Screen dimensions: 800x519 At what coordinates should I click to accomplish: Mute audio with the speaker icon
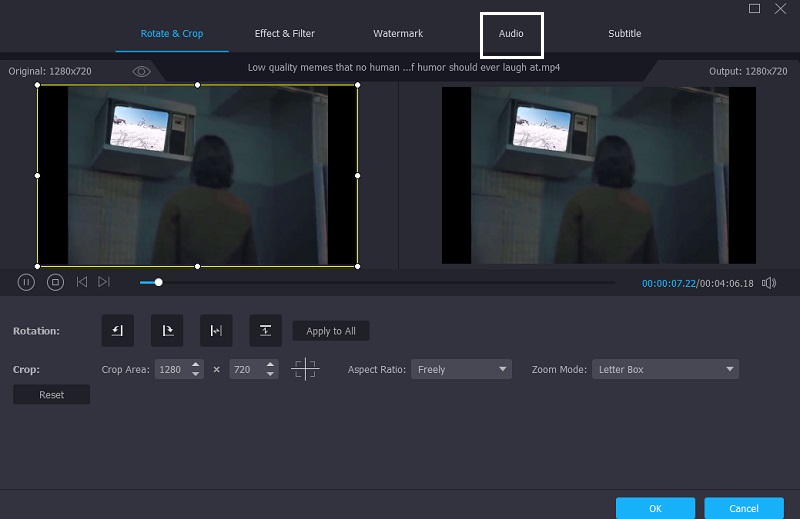pyautogui.click(x=768, y=283)
